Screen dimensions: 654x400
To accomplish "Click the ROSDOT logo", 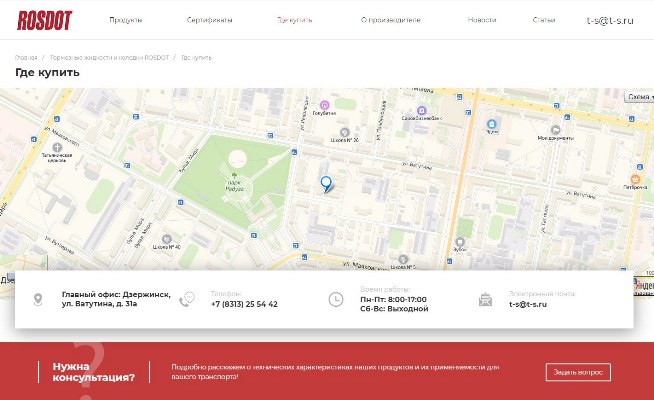I will [44, 20].
